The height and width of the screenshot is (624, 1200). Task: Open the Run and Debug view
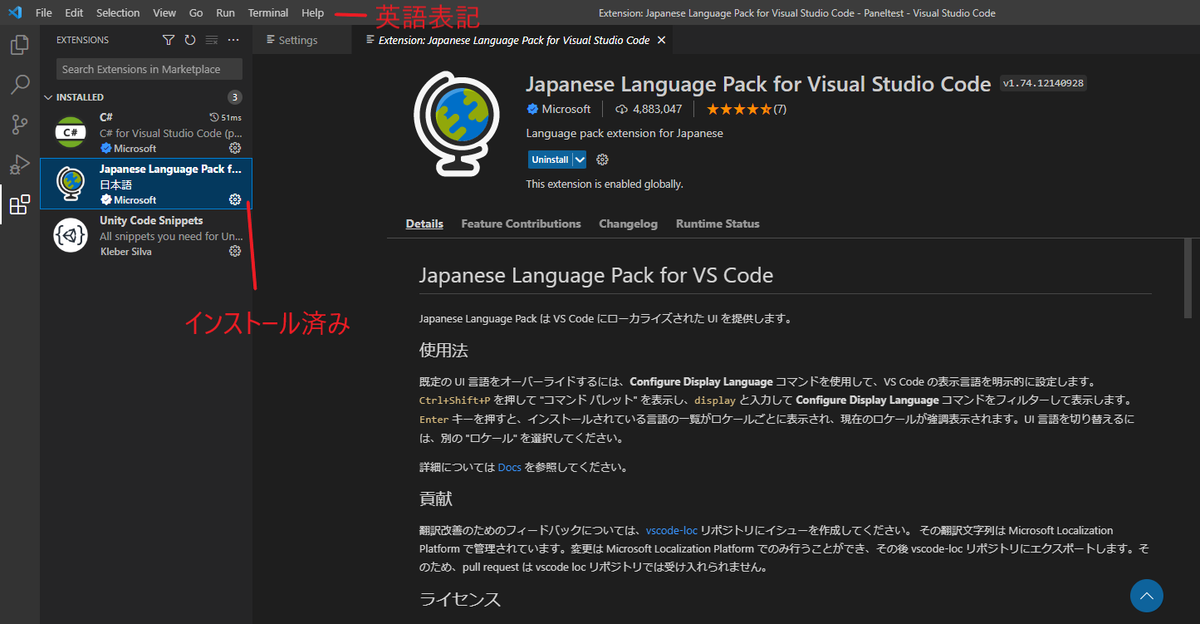click(x=19, y=165)
